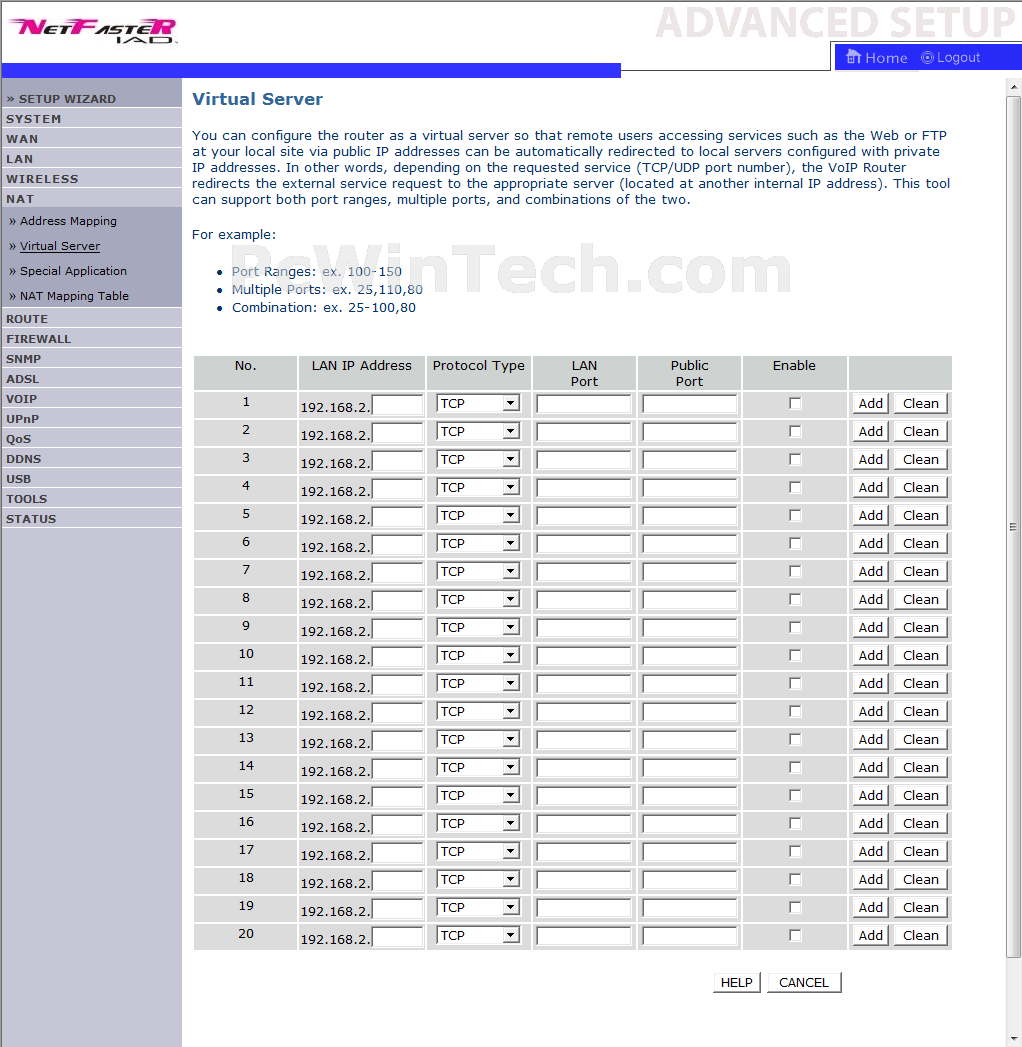
Task: Focus the LAN Port field for row 3
Action: tap(583, 460)
